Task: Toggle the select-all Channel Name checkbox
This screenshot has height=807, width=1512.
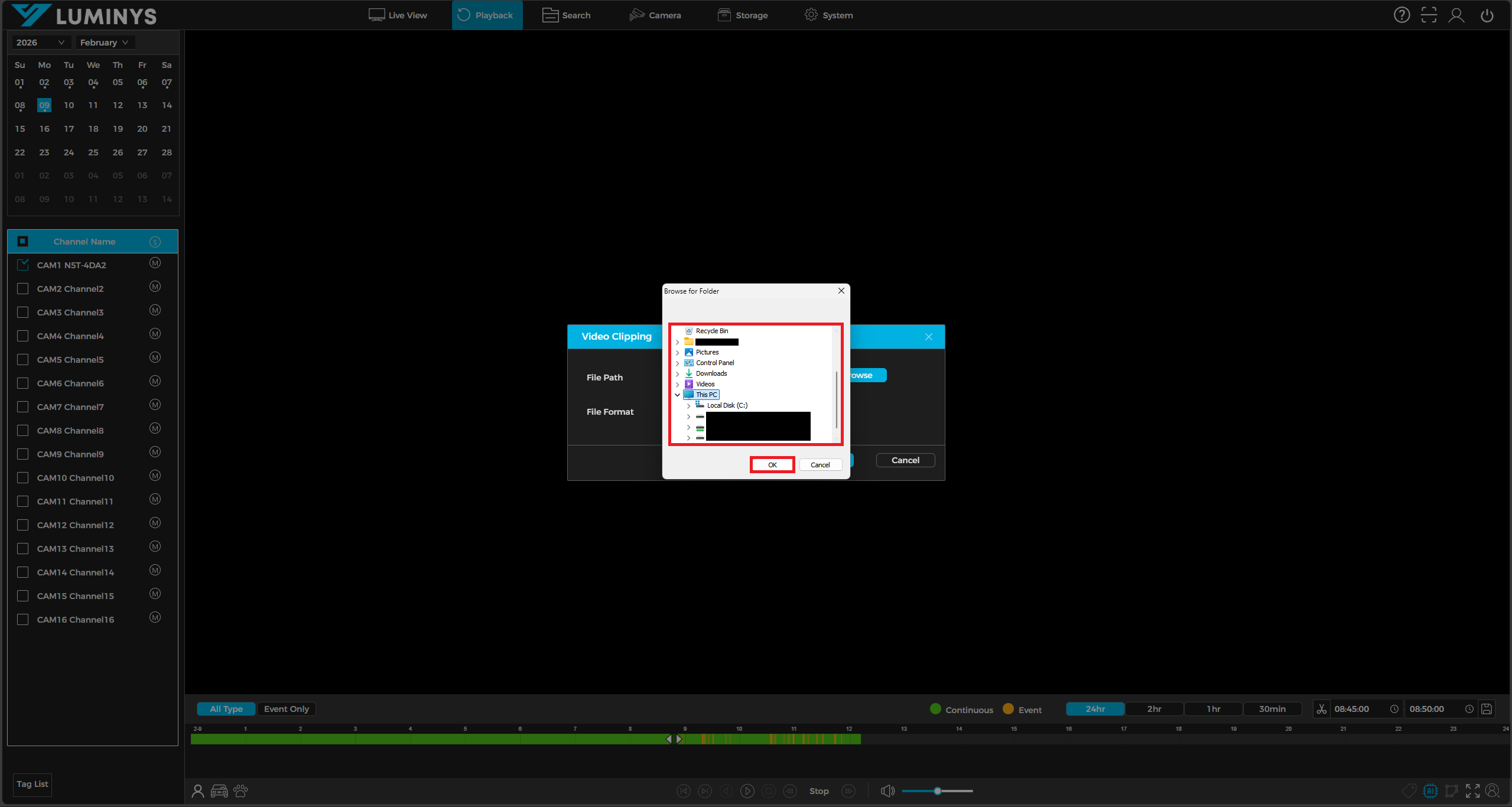Action: 23,241
